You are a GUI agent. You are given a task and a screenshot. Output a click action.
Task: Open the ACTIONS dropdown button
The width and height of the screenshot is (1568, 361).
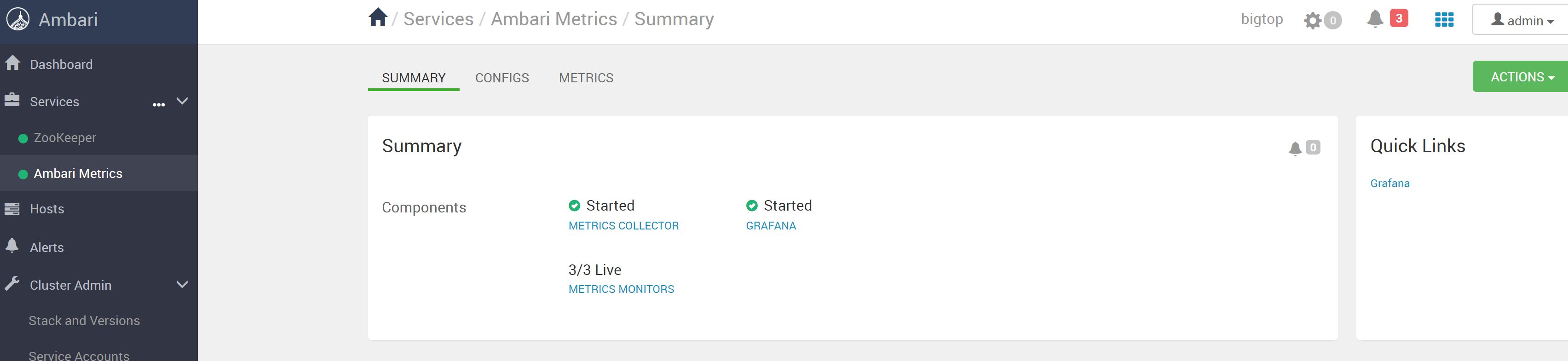coord(1521,77)
